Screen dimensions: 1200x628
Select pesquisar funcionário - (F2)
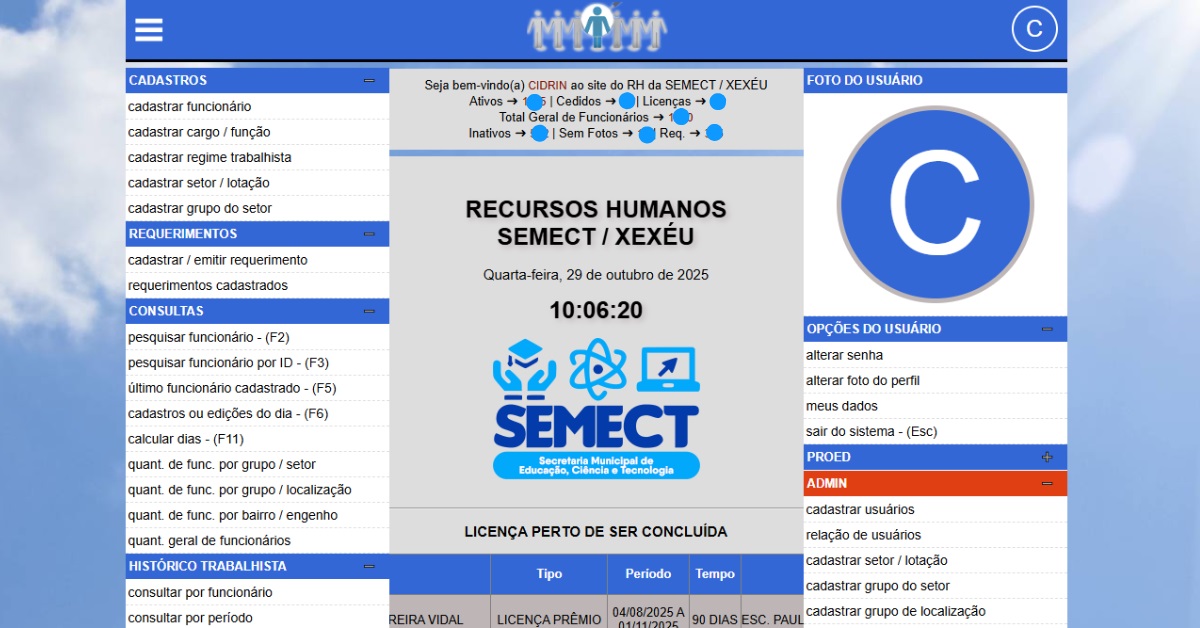[209, 337]
